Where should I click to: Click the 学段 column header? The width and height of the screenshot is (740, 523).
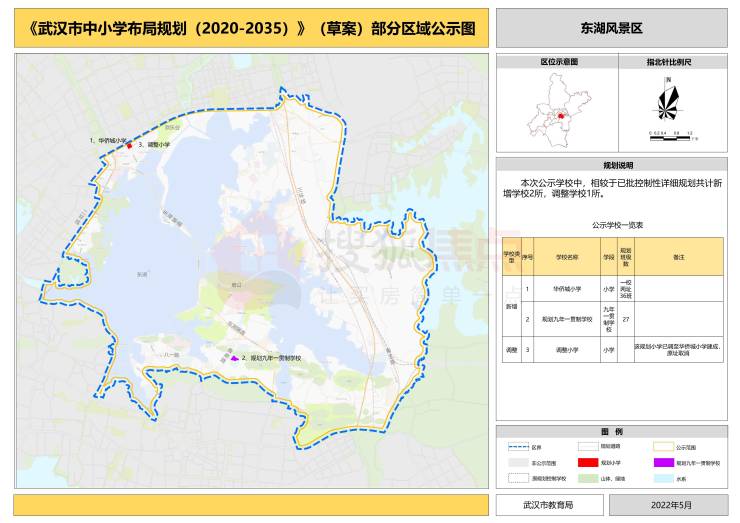(x=609, y=257)
